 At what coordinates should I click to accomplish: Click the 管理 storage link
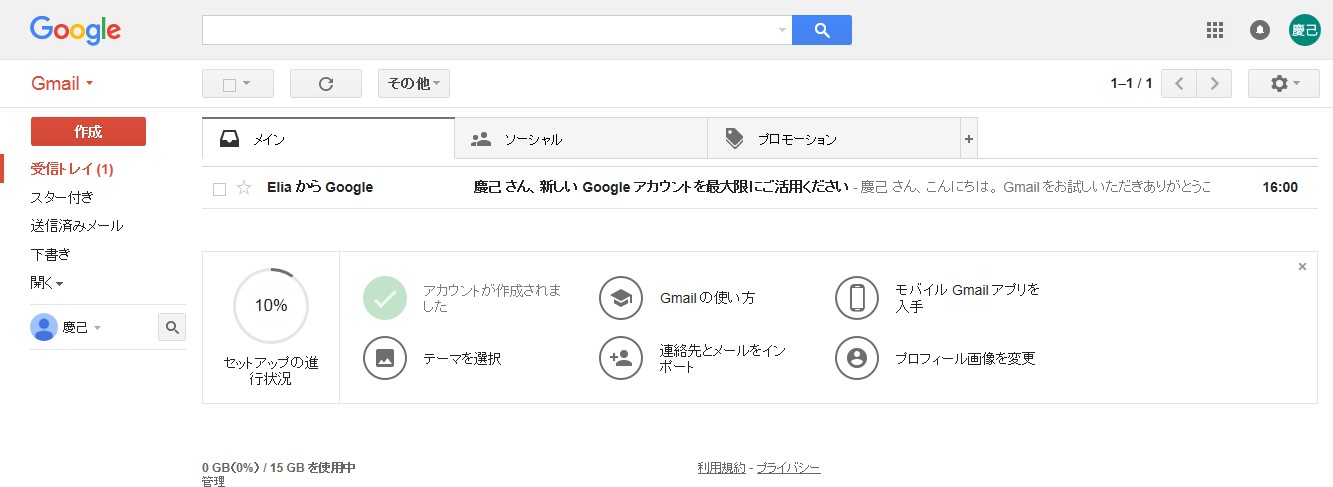pyautogui.click(x=214, y=482)
